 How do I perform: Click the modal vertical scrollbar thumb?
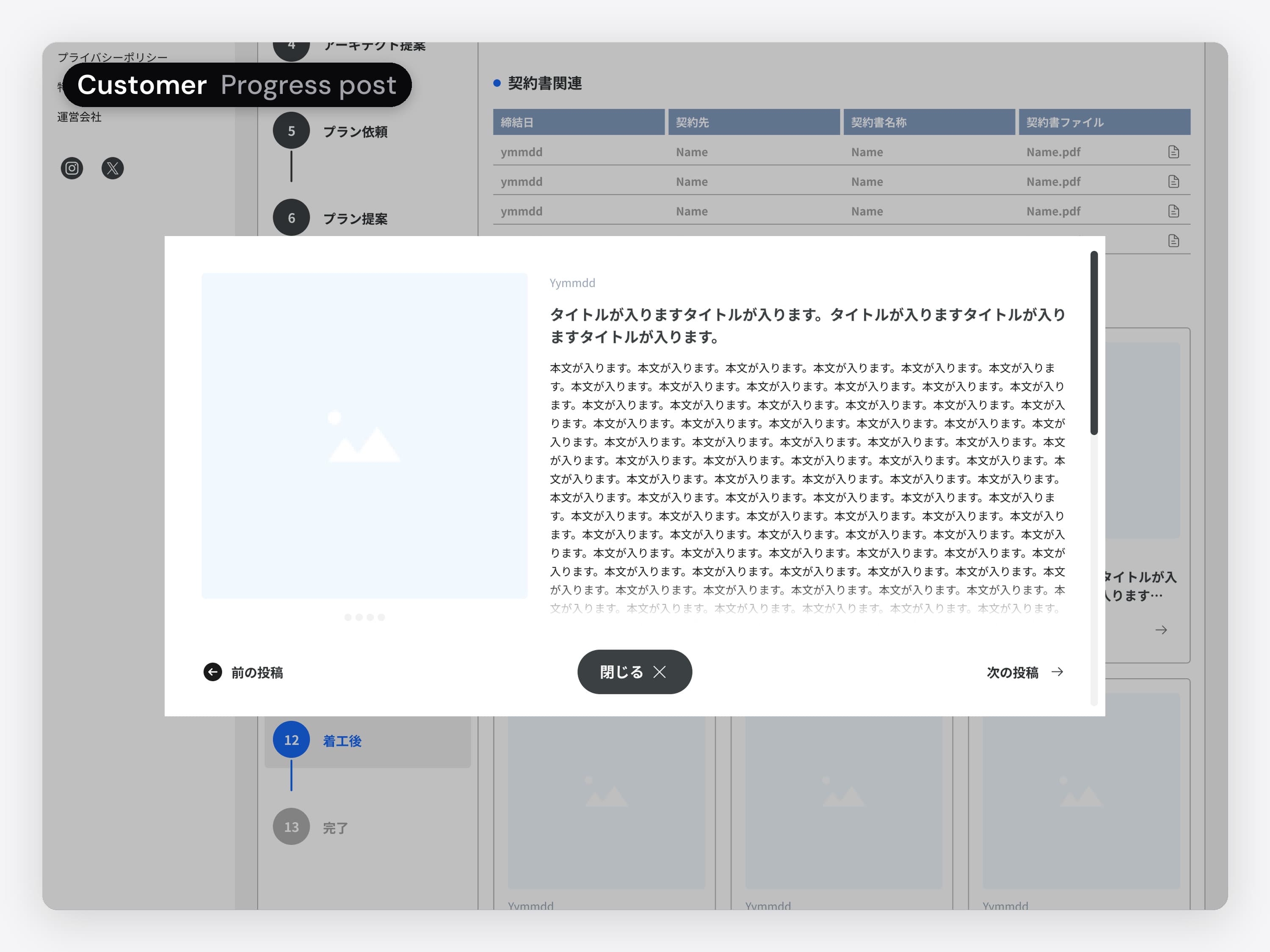[1094, 343]
